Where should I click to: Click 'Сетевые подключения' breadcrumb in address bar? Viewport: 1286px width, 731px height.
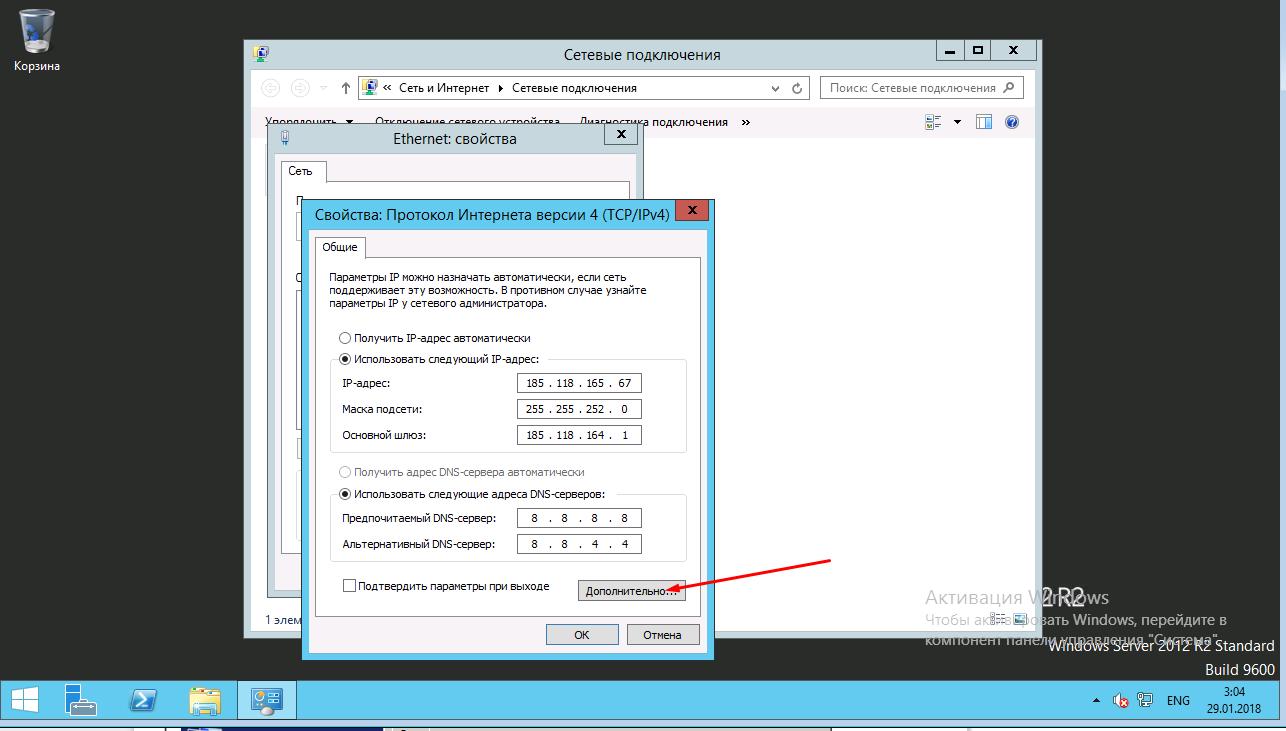pyautogui.click(x=573, y=88)
